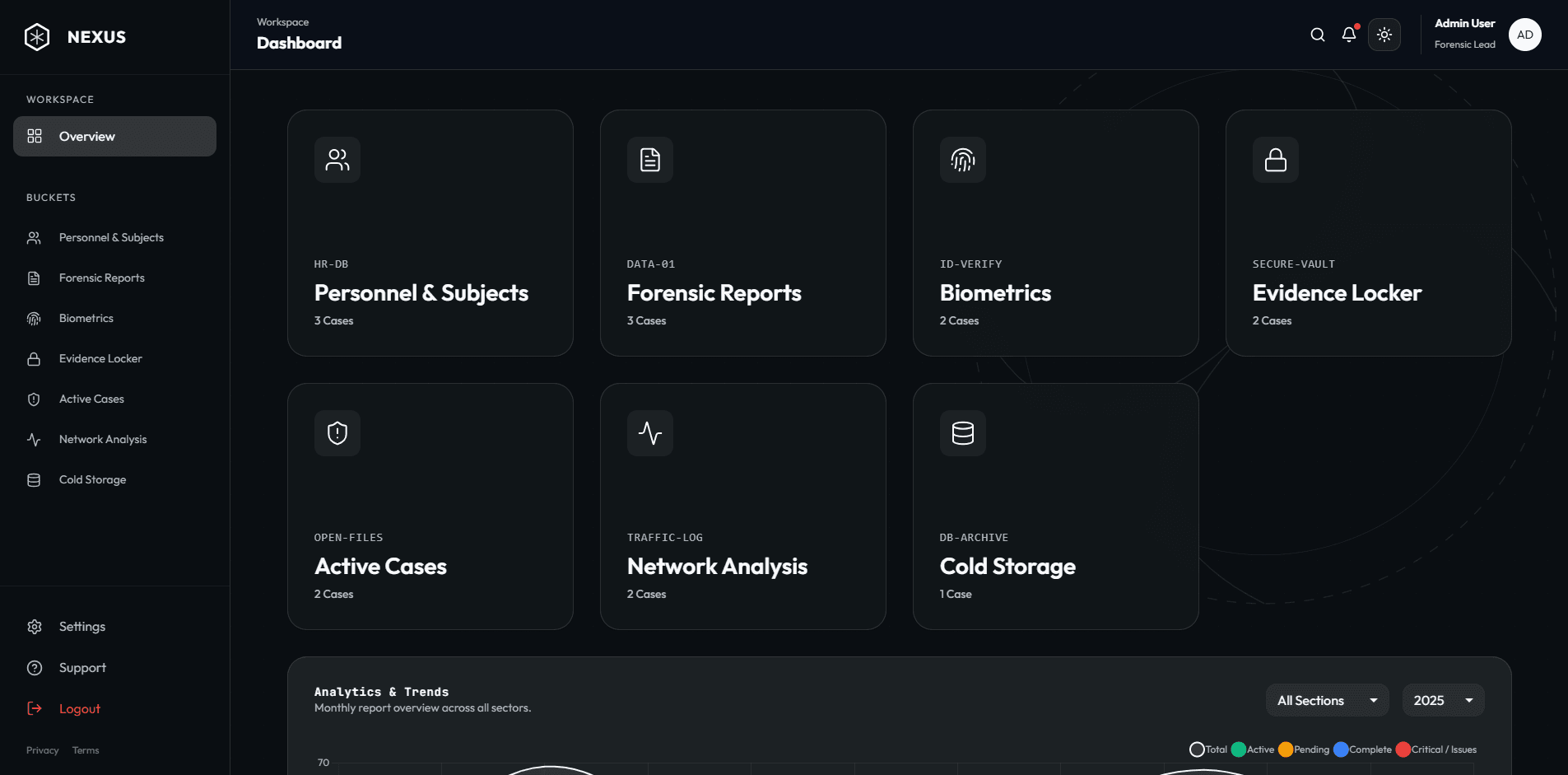
Task: Click the Cold Storage database icon on card
Action: click(962, 433)
